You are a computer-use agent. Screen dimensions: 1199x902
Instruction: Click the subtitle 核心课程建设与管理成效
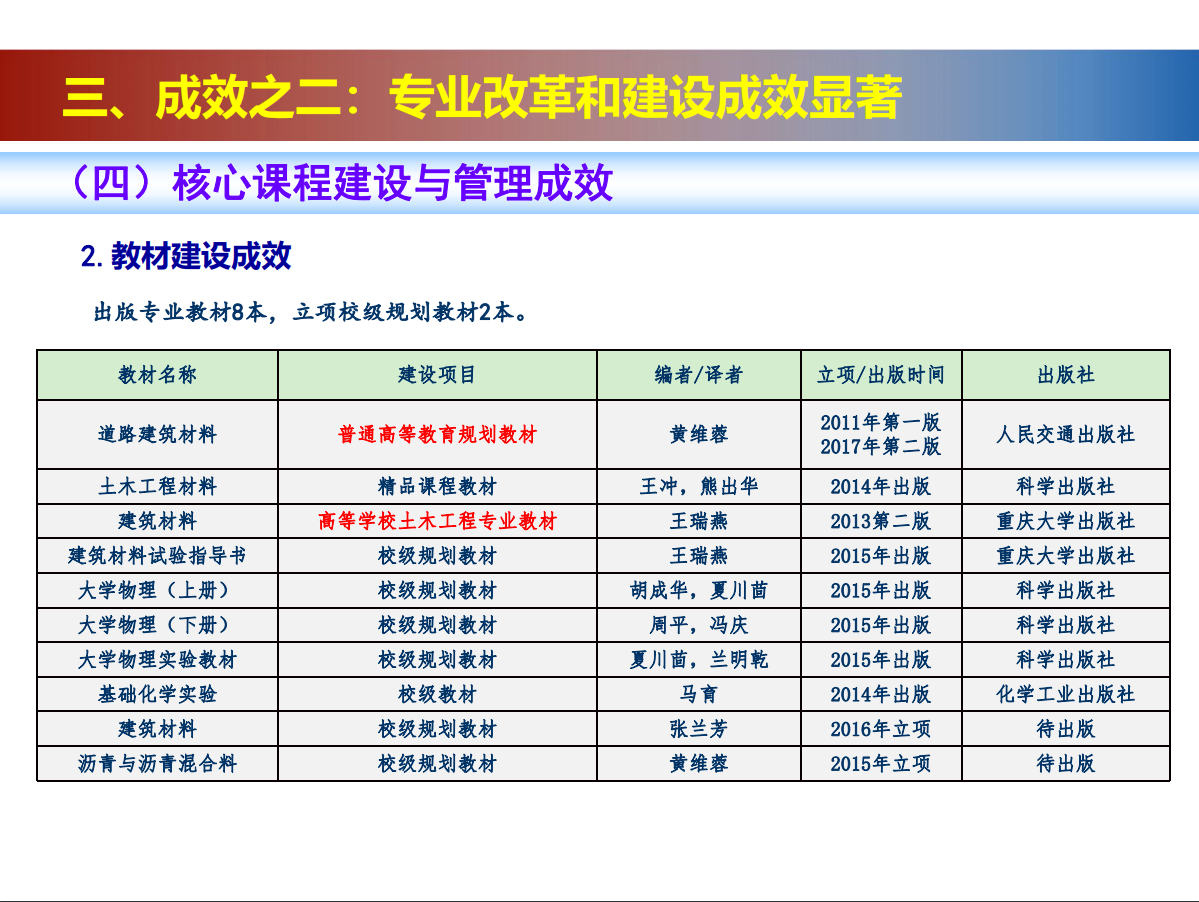coord(342,184)
